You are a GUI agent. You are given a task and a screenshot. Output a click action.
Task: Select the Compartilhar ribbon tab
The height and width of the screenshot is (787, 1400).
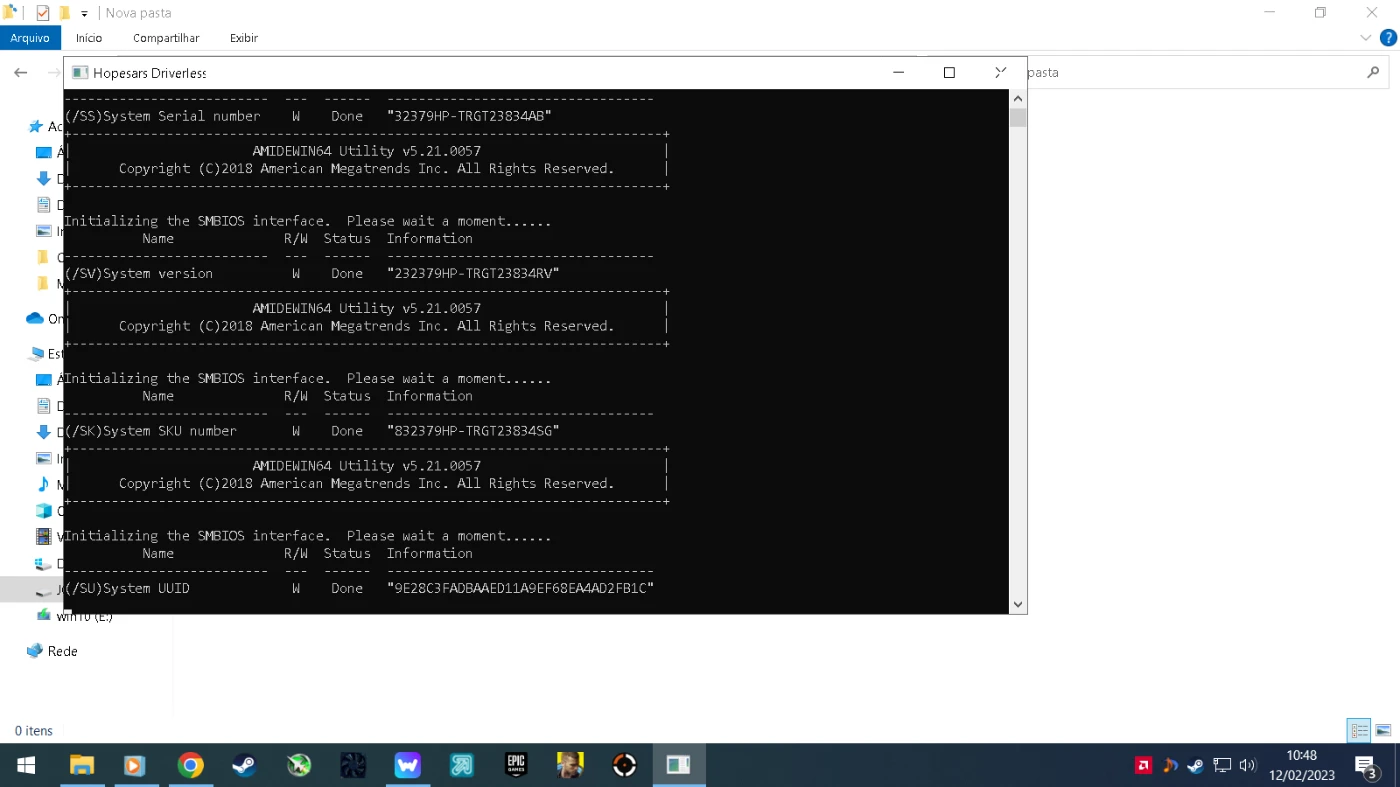[166, 38]
